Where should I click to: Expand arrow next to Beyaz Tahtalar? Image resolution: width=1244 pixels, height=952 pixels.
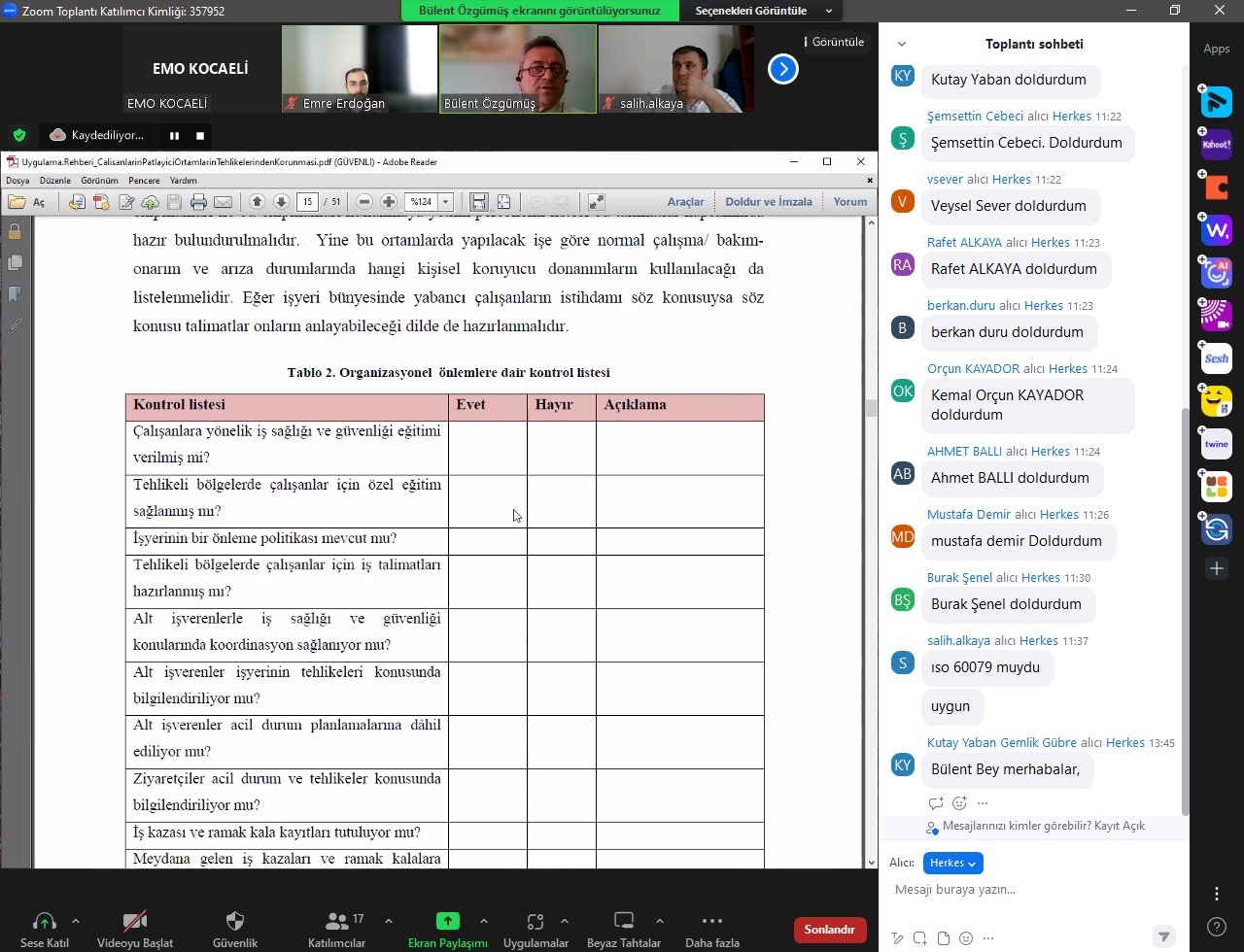pos(659,921)
